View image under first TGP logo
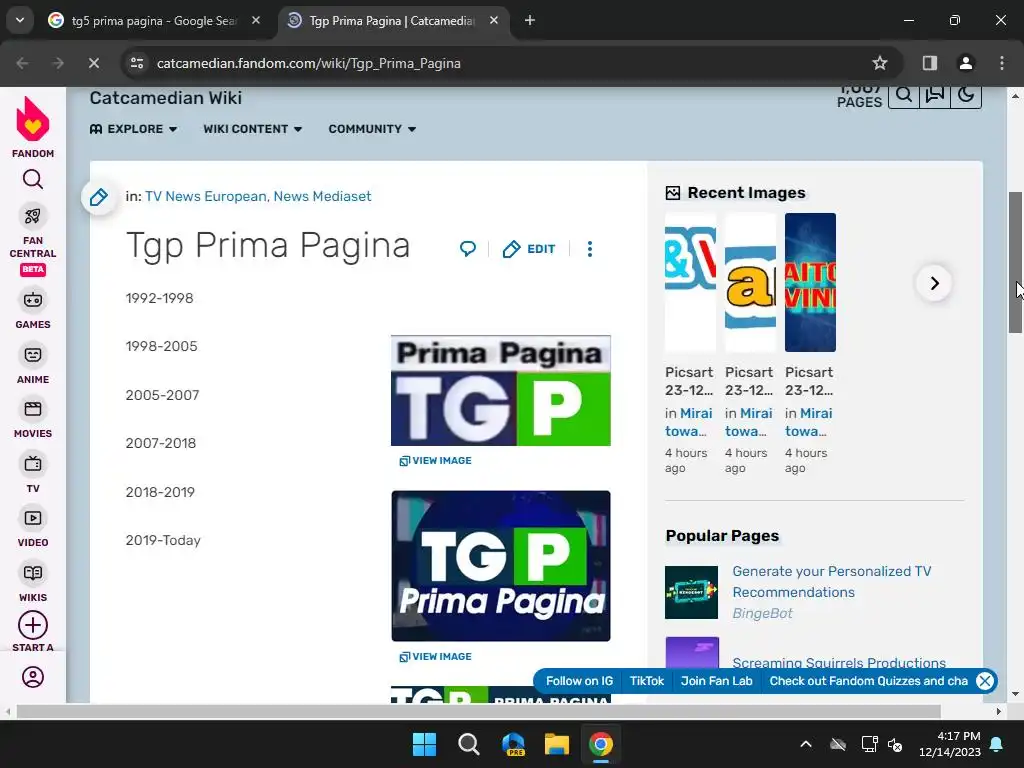Screen dimensions: 1024x768 (436, 460)
